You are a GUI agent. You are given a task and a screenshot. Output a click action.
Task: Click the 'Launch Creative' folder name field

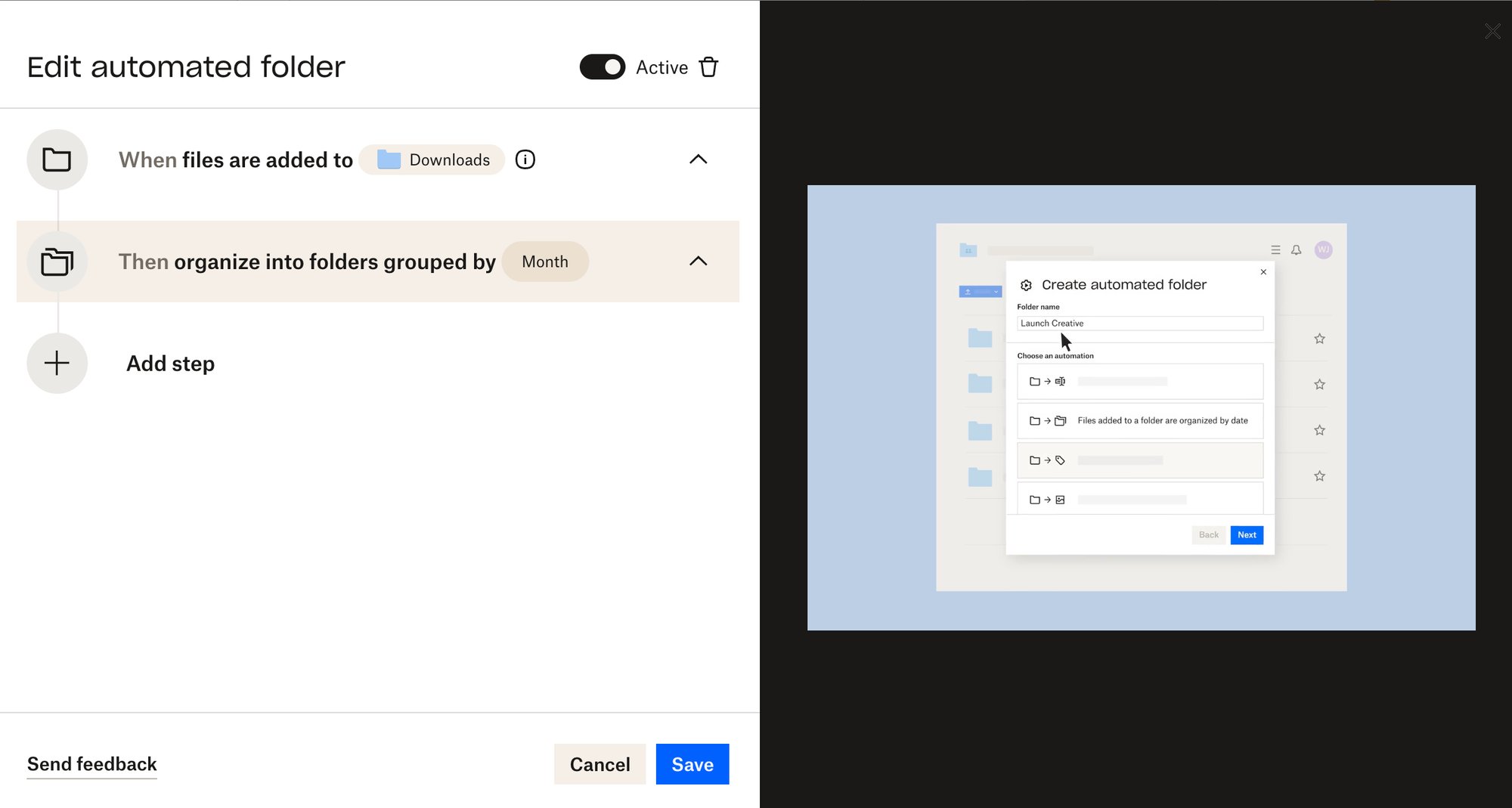(x=1139, y=324)
